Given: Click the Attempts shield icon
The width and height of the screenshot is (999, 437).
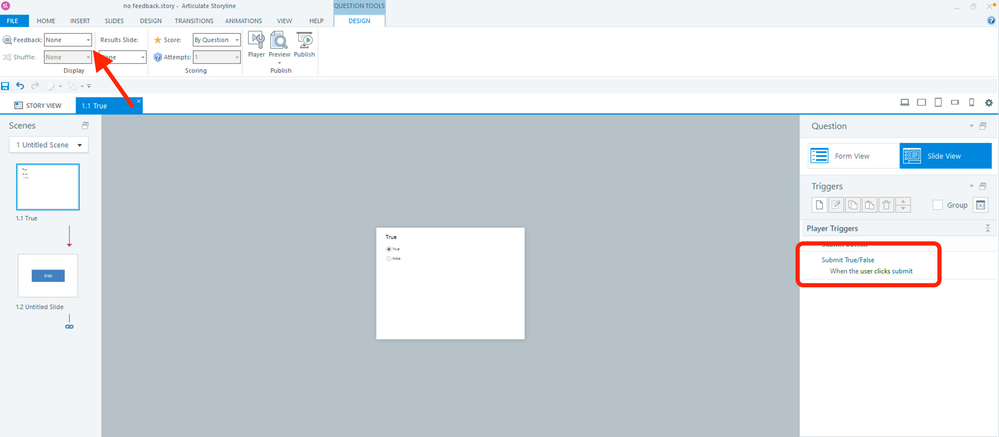Looking at the screenshot, I should (x=158, y=57).
